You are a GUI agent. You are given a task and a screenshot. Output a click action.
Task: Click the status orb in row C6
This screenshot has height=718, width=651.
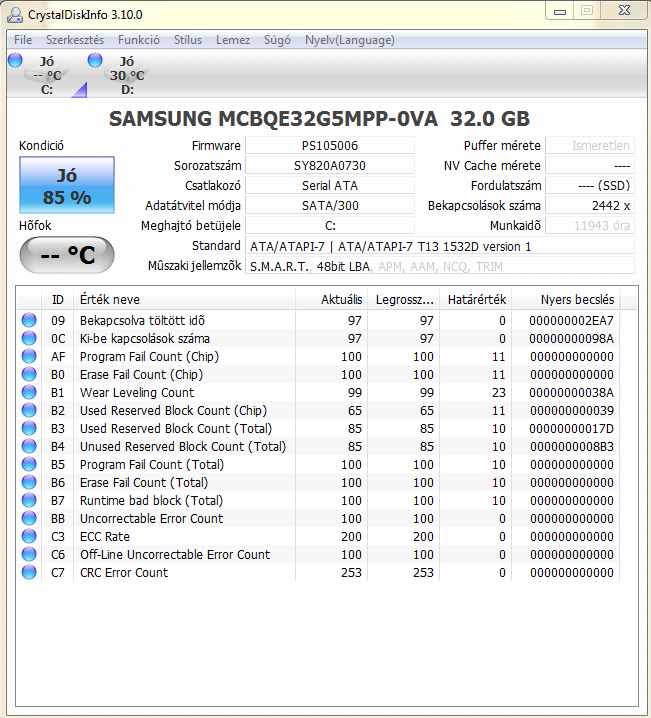coord(29,554)
